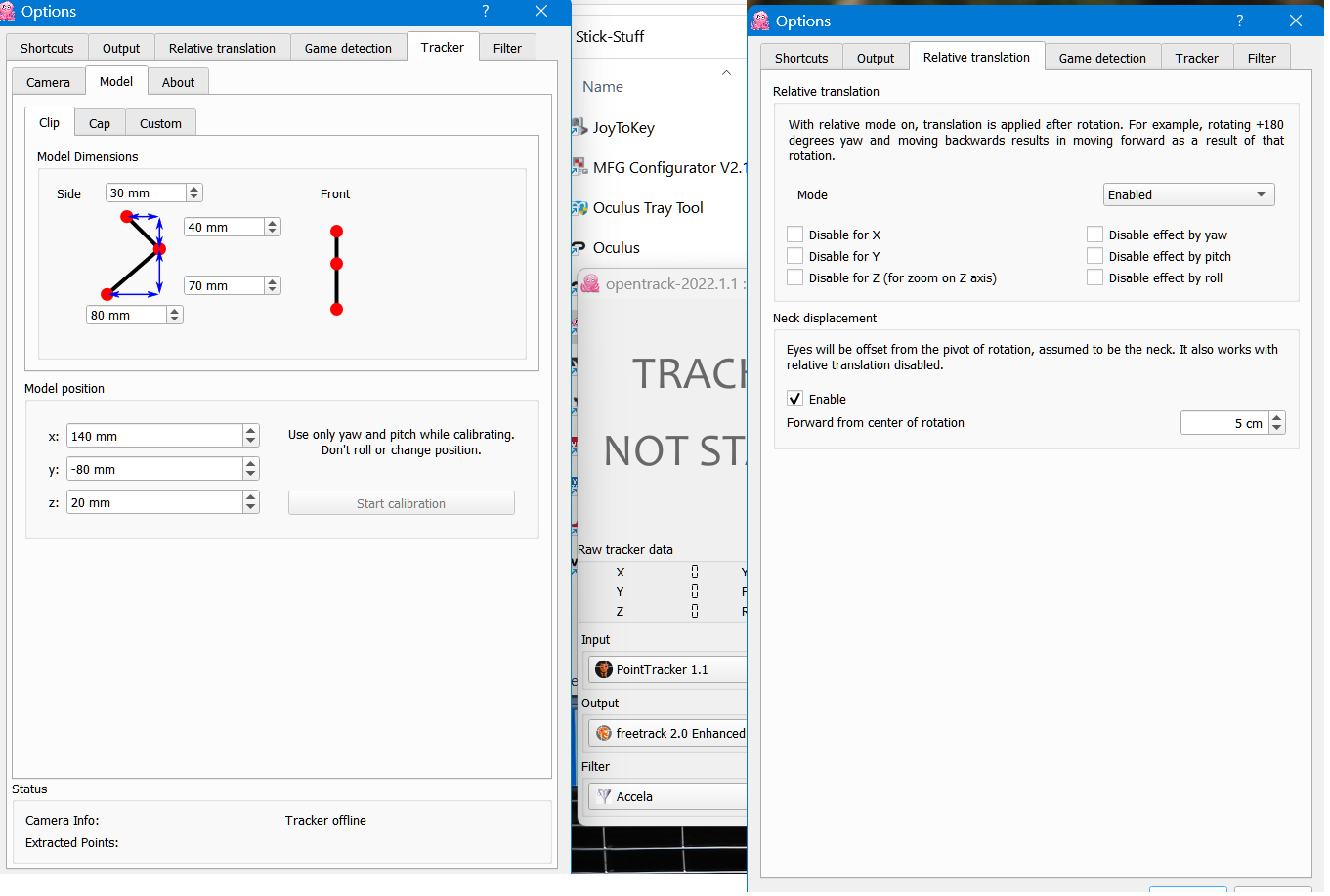Select the Clip model tab
This screenshot has width=1330, height=896.
pyautogui.click(x=49, y=122)
